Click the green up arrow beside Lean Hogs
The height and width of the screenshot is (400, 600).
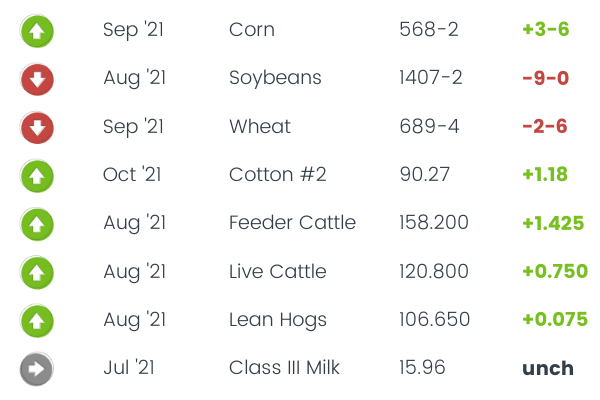(x=37, y=321)
